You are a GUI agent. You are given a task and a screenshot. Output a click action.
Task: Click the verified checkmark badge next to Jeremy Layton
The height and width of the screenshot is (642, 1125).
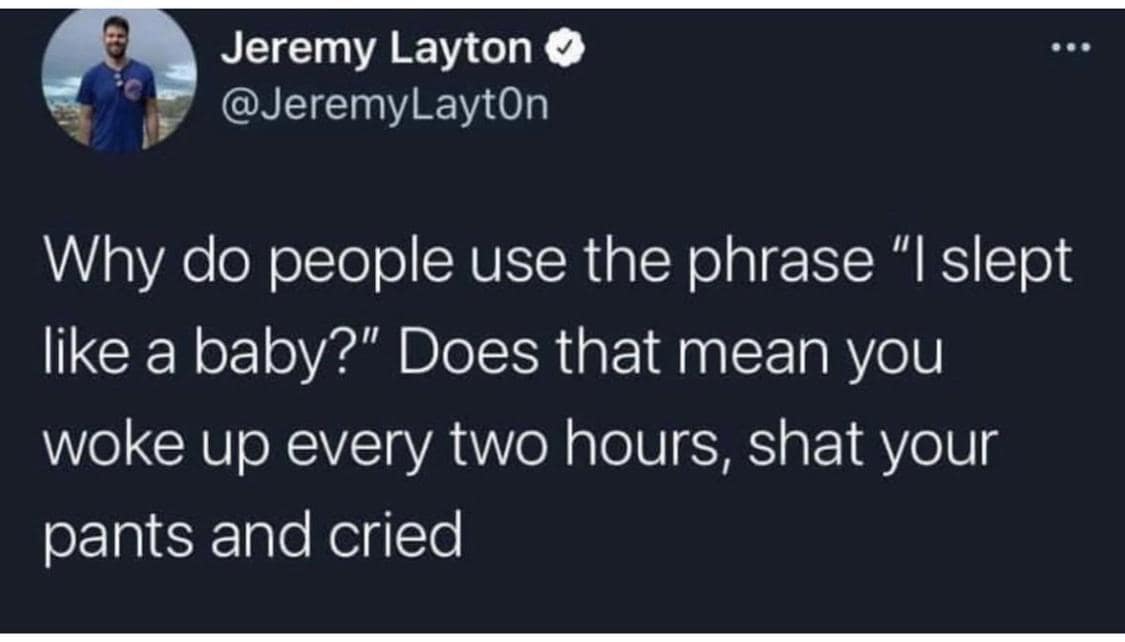pyautogui.click(x=566, y=48)
